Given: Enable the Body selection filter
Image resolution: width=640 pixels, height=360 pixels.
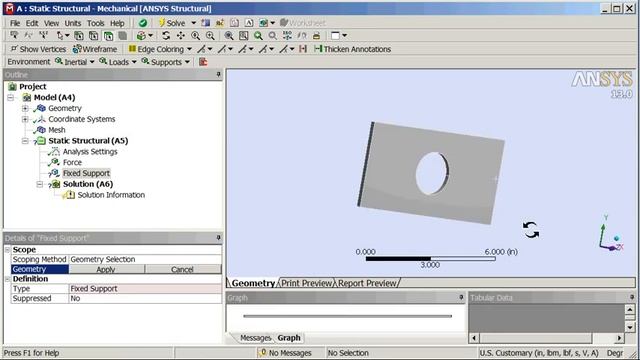Looking at the screenshot, I should click(122, 36).
